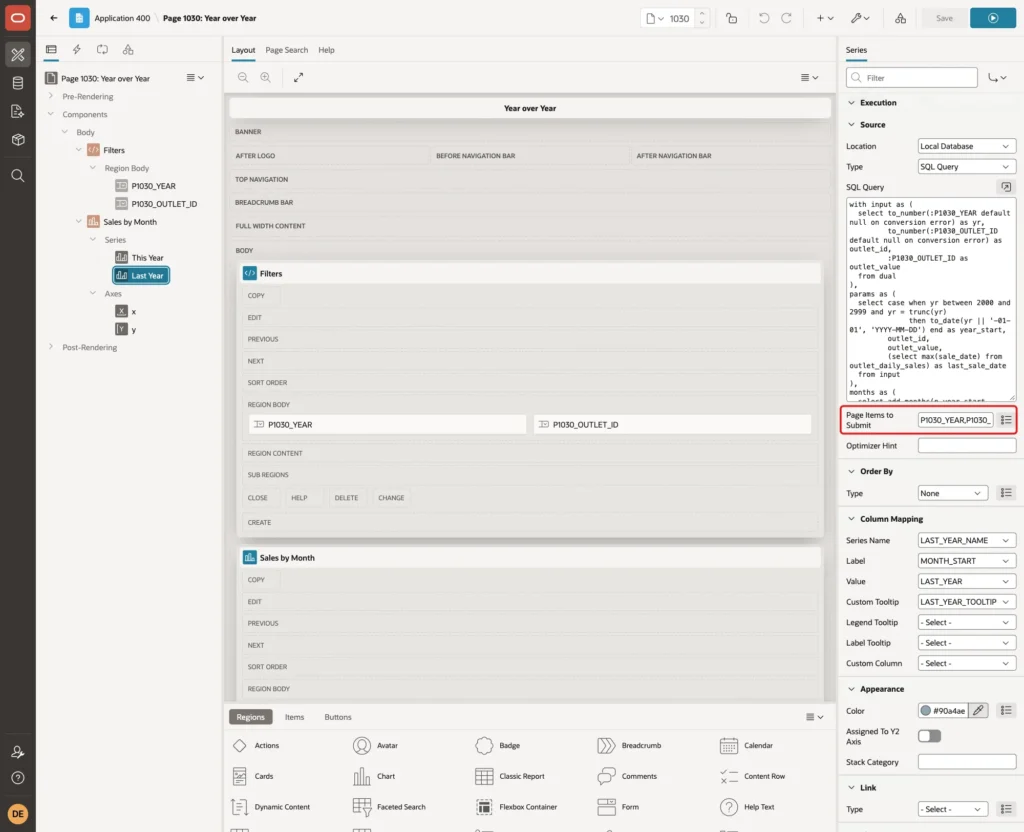Zoom in on the layout canvas
Image resolution: width=1024 pixels, height=832 pixels.
tap(265, 77)
